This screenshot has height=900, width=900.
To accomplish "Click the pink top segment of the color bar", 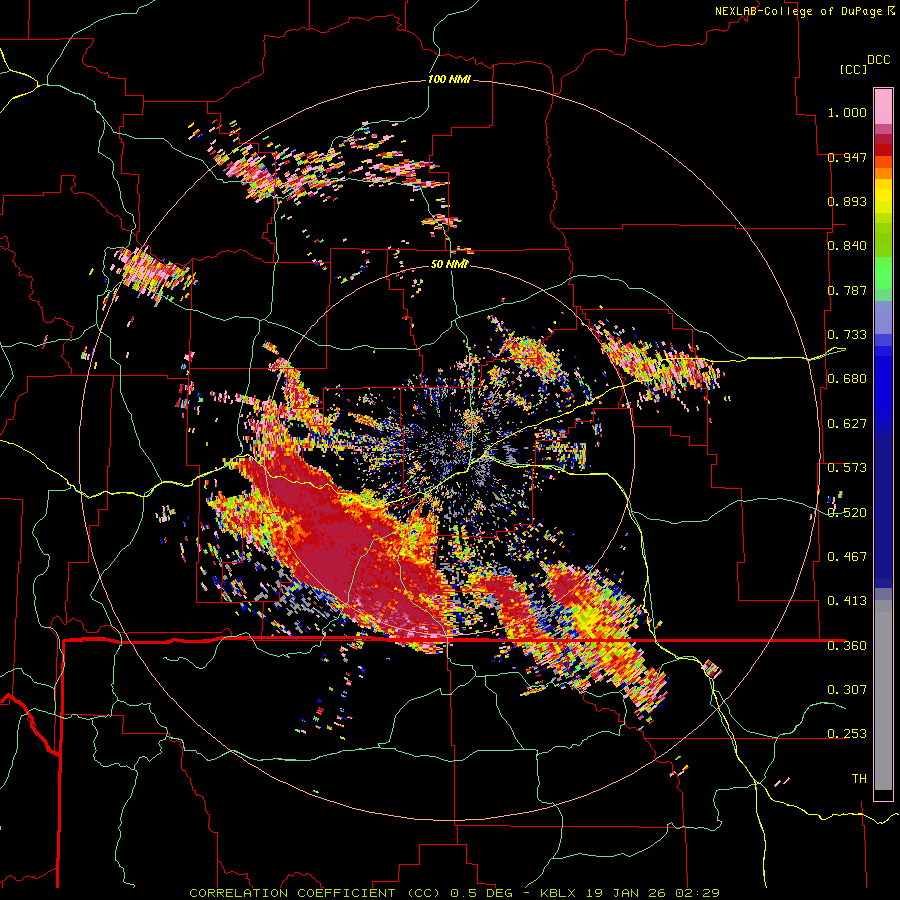I will coord(883,106).
